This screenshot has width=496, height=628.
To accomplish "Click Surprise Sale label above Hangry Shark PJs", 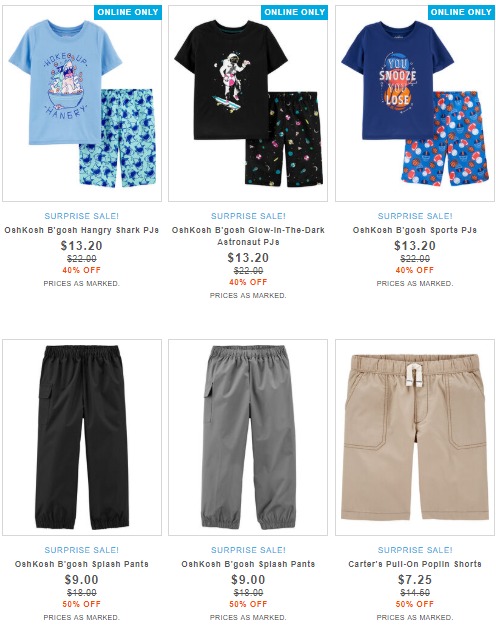I will coord(82,216).
